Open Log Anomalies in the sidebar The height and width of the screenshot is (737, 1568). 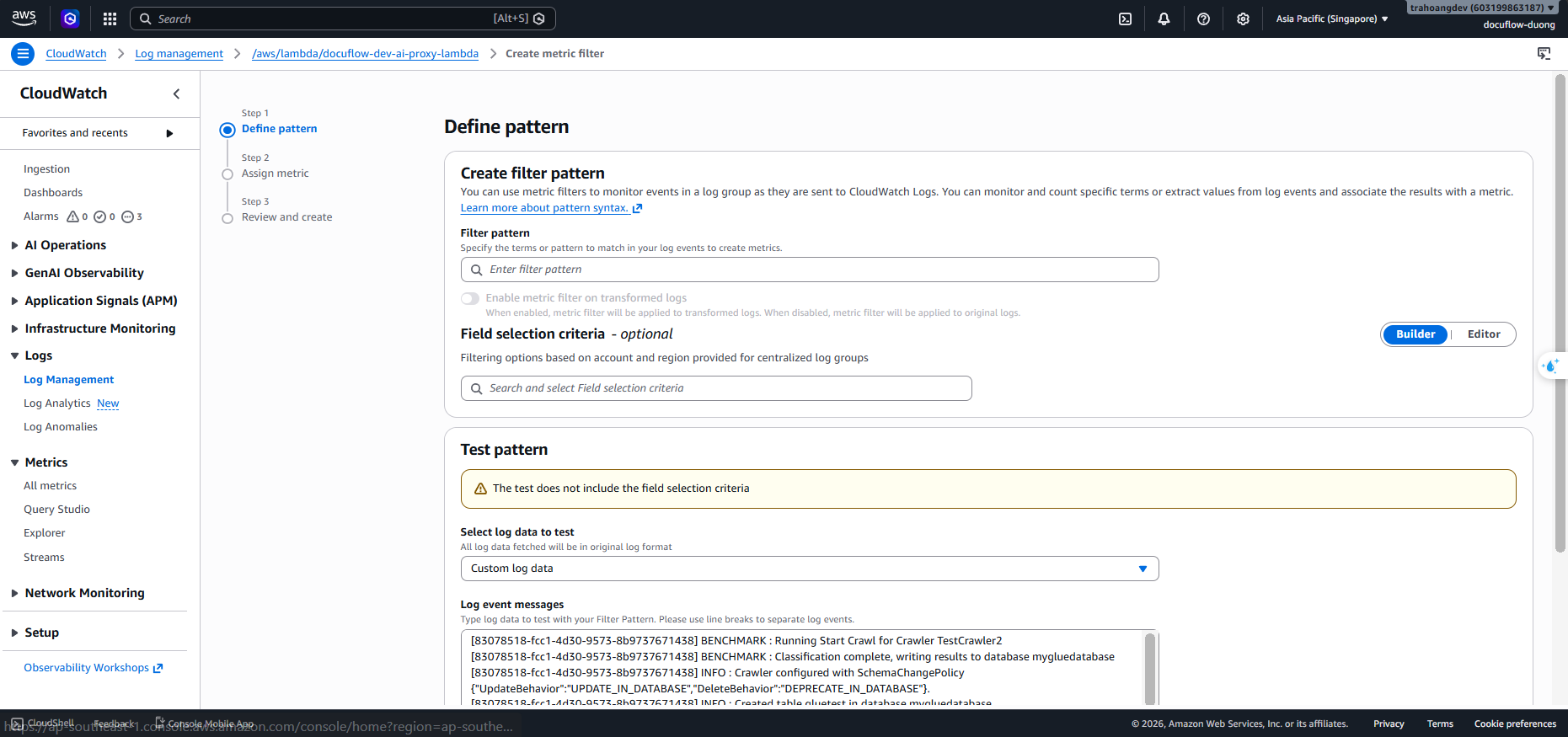(x=61, y=427)
